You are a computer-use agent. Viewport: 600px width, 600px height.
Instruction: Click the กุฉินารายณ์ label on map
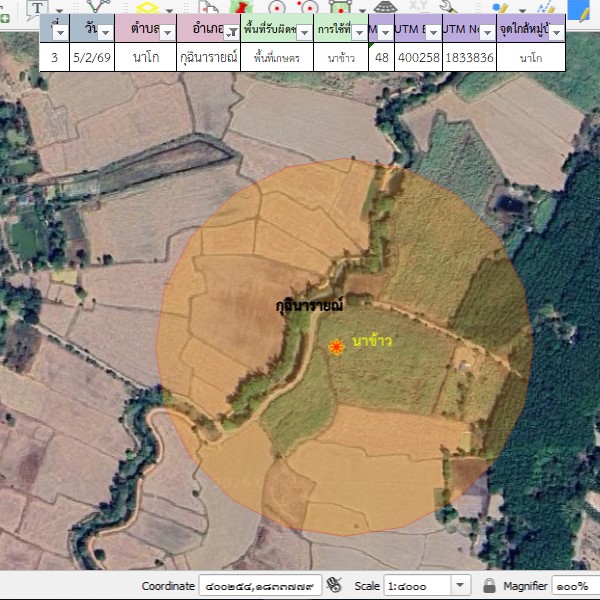pyautogui.click(x=309, y=303)
